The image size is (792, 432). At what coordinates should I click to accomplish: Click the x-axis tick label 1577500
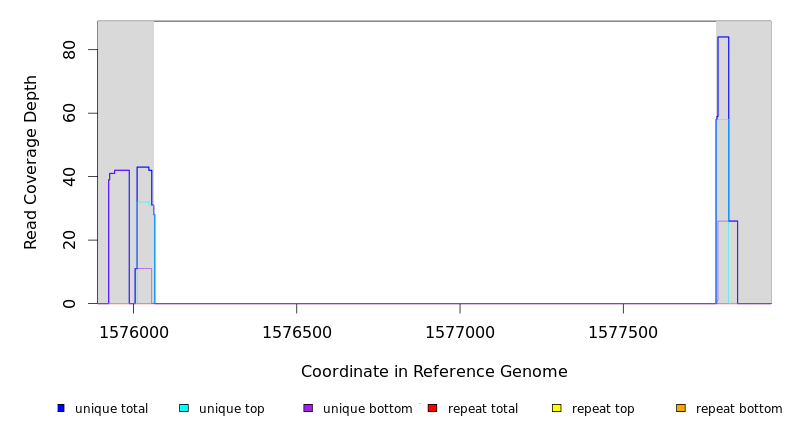(x=623, y=332)
